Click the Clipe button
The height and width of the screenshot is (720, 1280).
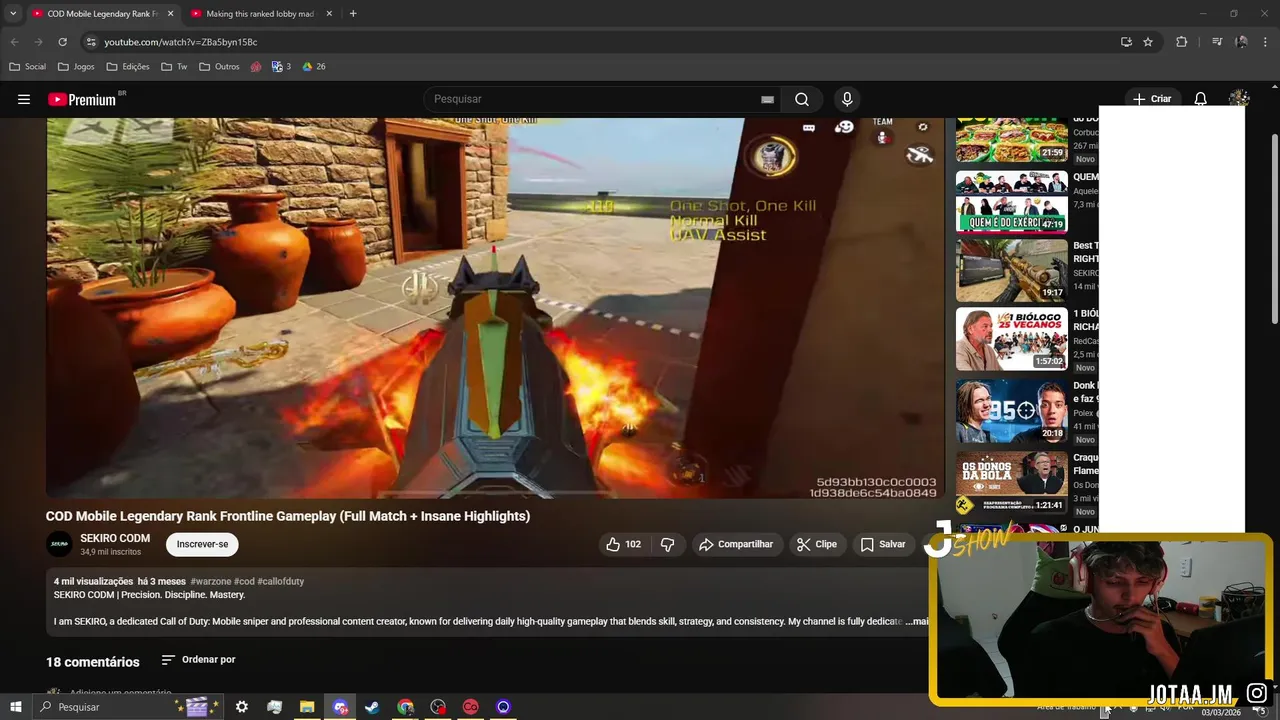(817, 544)
